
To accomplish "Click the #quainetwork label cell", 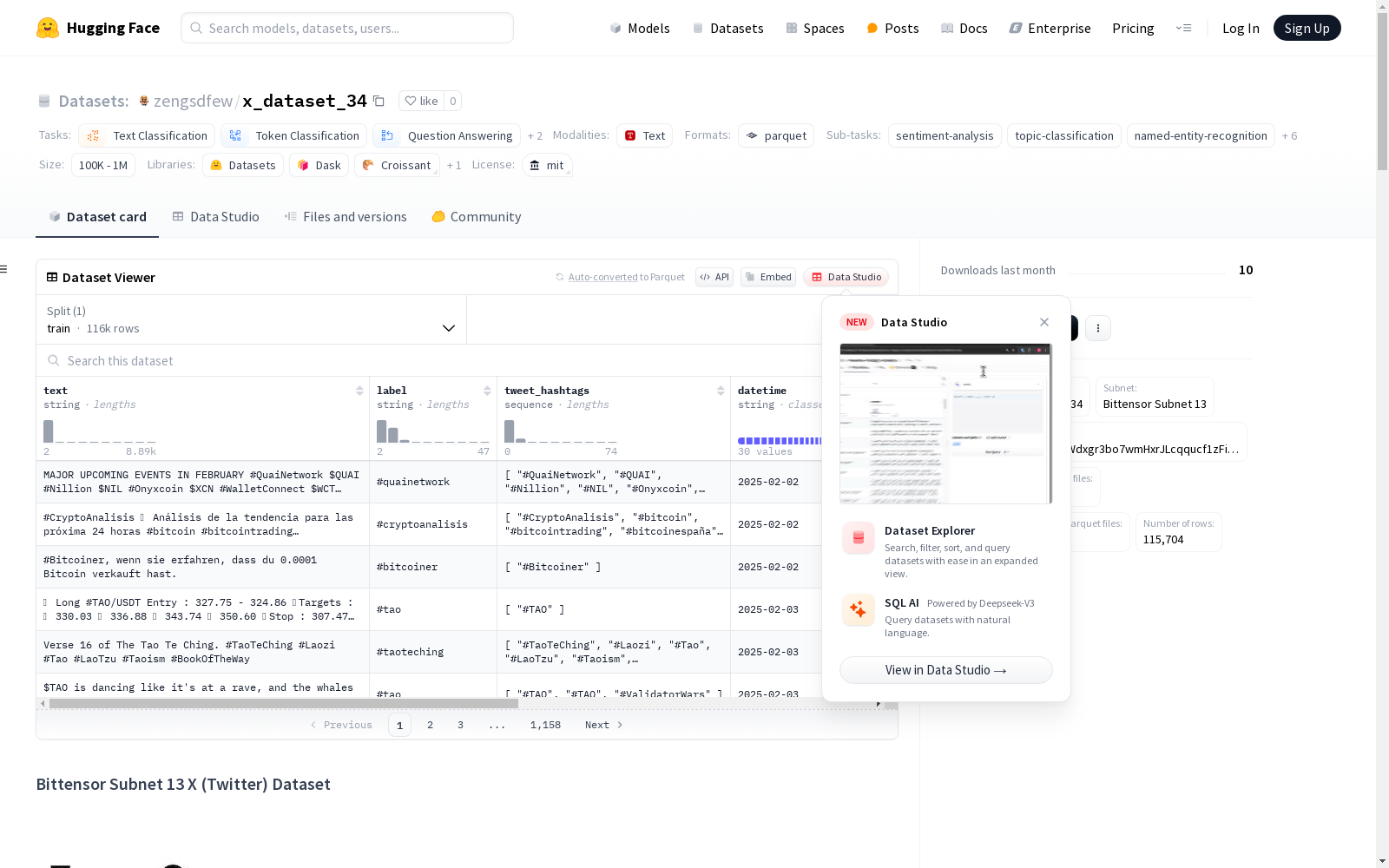I will click(433, 482).
